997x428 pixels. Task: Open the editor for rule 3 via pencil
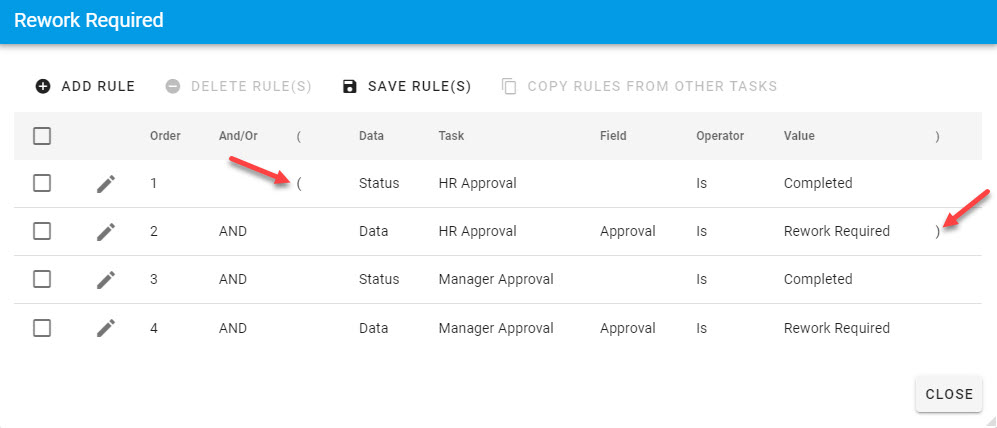[106, 280]
